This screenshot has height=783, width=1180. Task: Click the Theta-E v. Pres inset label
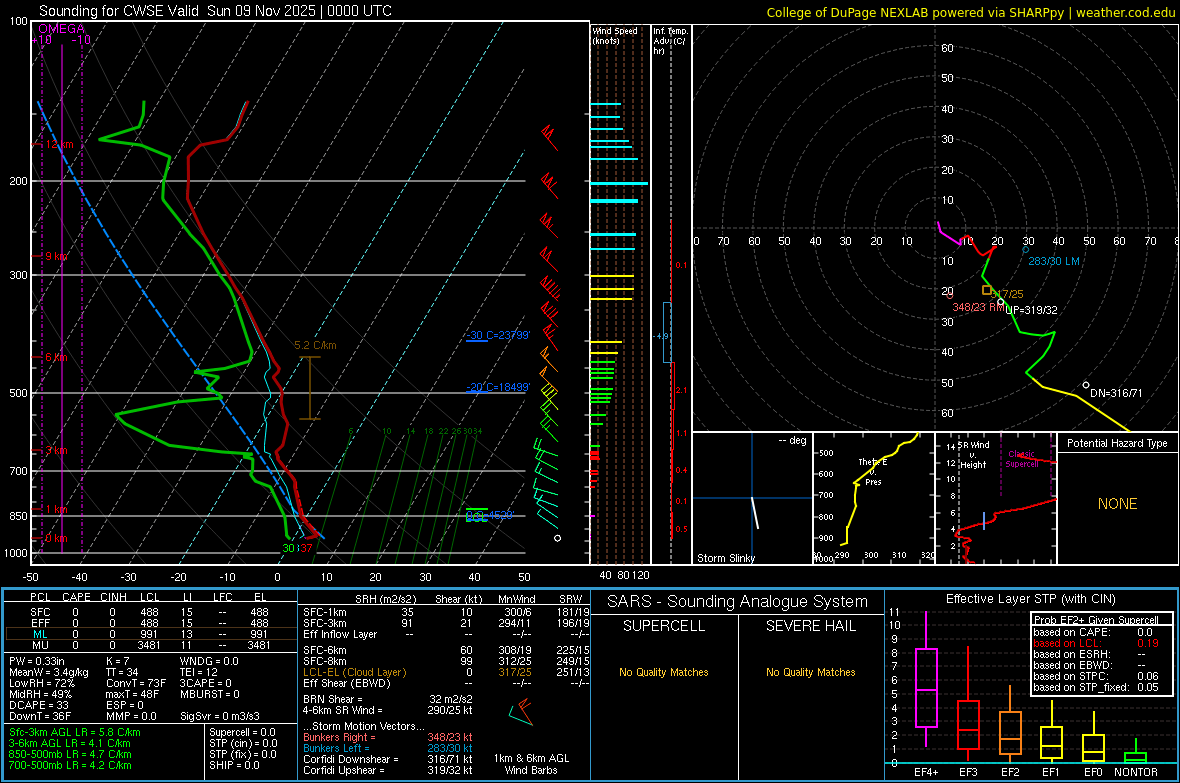(873, 471)
